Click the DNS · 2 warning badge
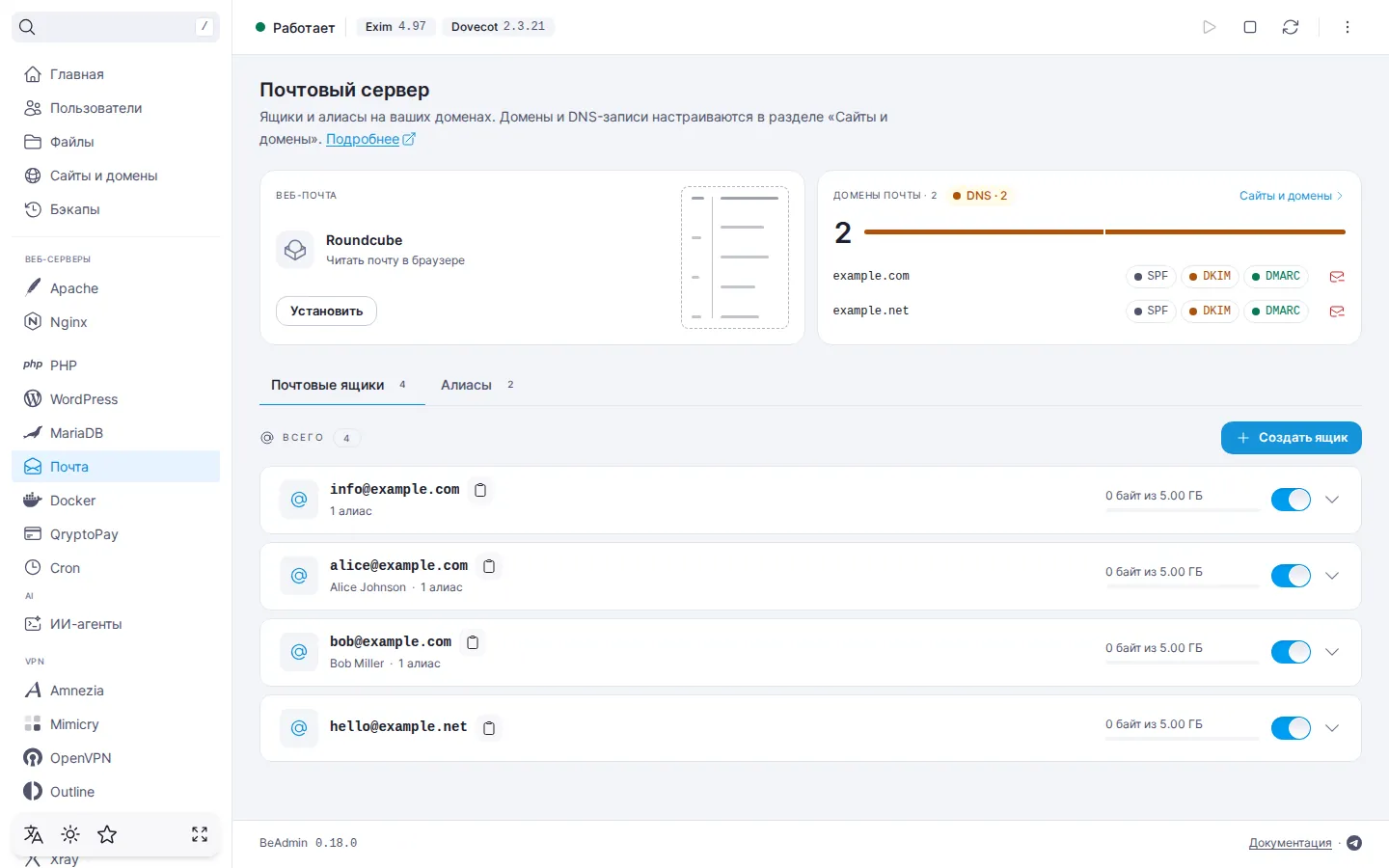The width and height of the screenshot is (1389, 868). tap(980, 196)
